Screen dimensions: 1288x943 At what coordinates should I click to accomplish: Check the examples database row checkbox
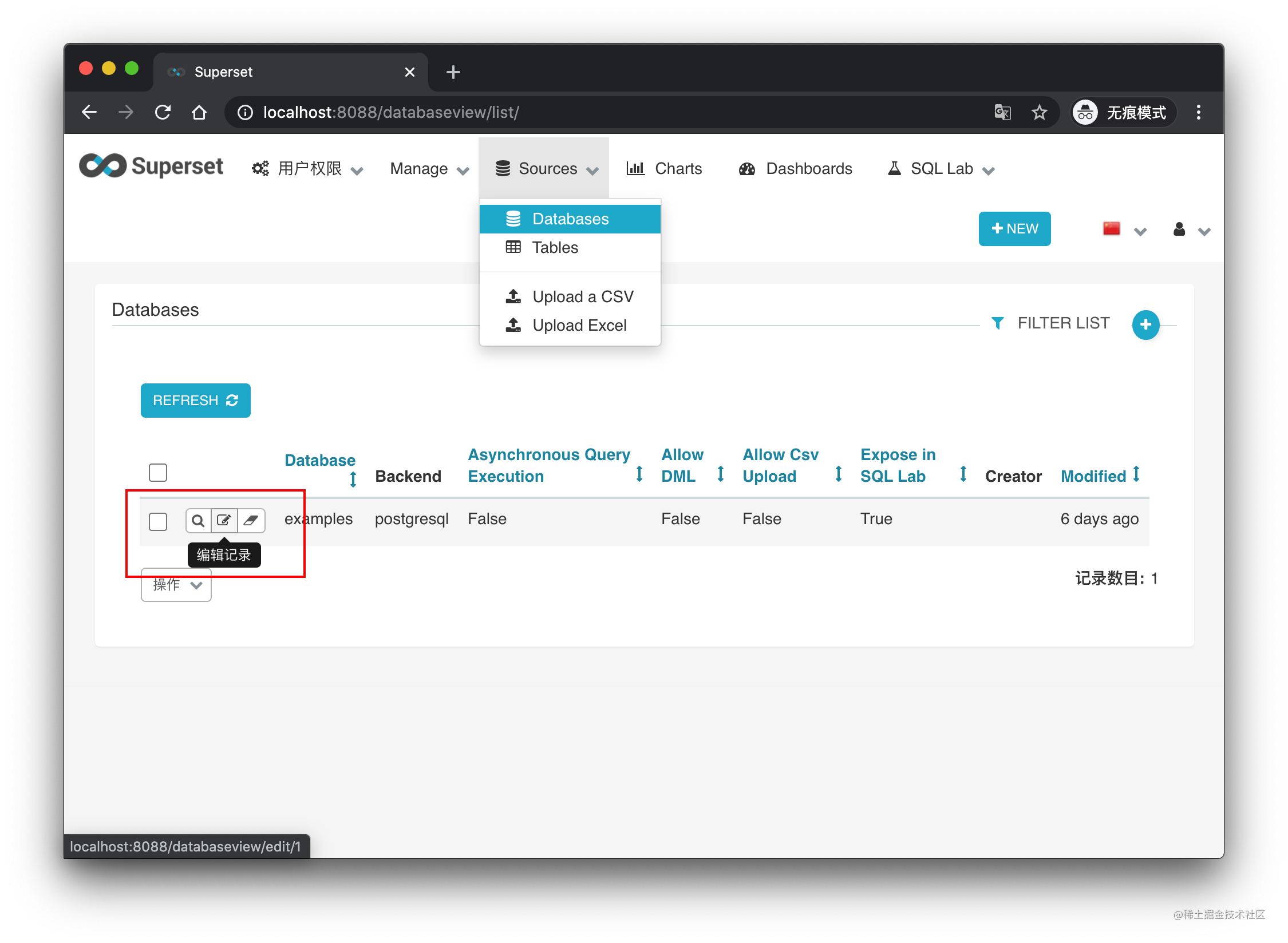point(157,521)
